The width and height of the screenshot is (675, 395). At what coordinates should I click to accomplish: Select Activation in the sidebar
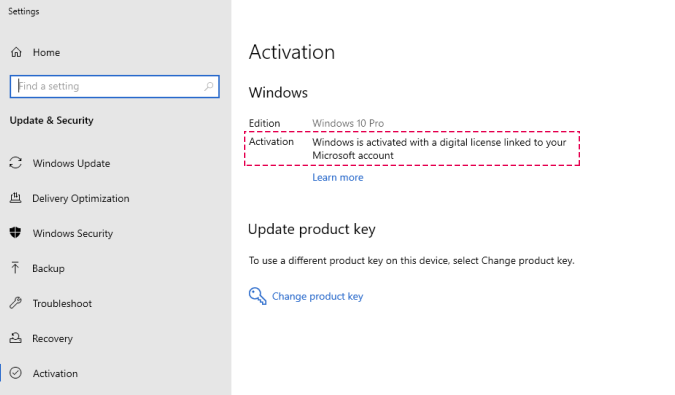click(55, 373)
